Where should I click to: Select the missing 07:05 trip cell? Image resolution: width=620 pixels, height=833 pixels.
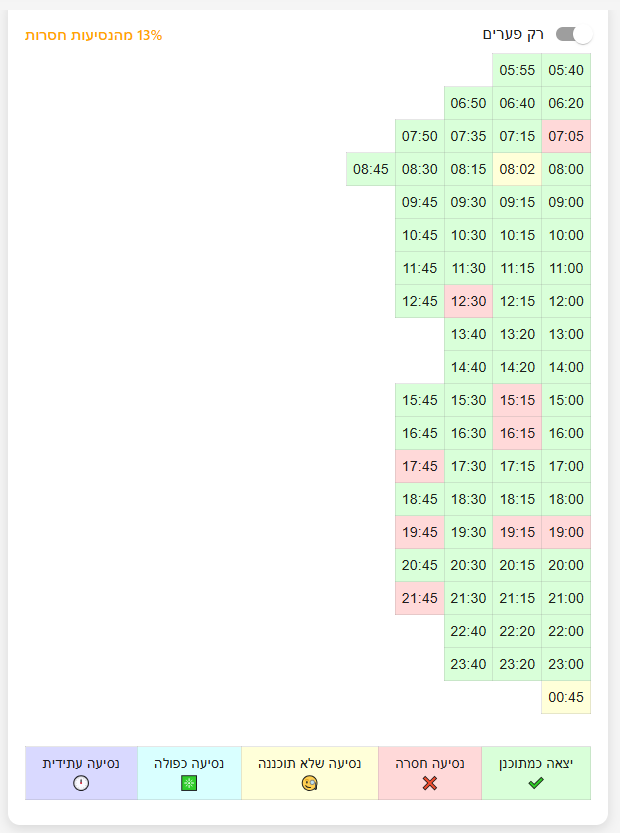[566, 136]
